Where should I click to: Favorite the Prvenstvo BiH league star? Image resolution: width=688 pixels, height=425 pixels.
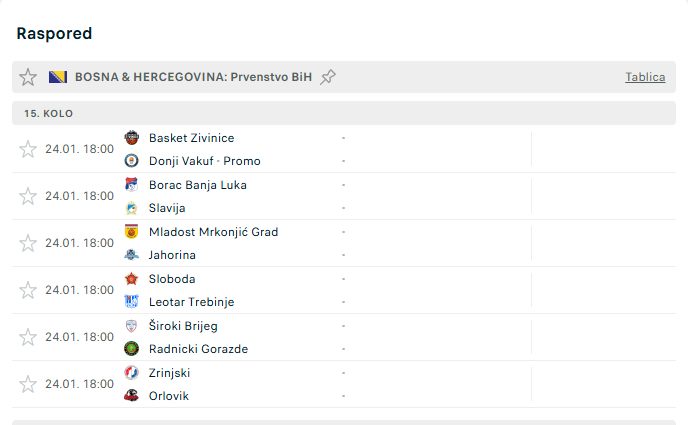pyautogui.click(x=28, y=77)
